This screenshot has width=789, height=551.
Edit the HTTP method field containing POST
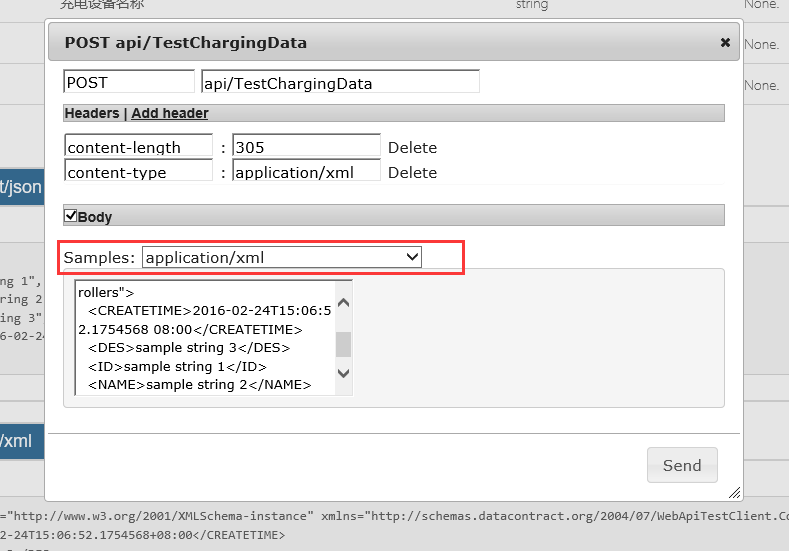coord(129,82)
